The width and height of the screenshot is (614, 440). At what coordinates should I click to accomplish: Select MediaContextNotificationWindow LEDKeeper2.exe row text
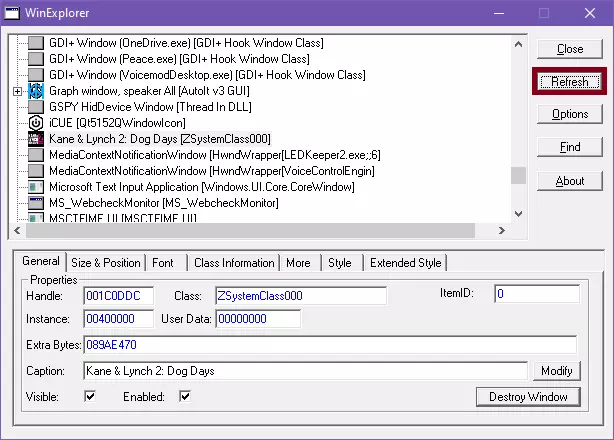tap(215, 155)
